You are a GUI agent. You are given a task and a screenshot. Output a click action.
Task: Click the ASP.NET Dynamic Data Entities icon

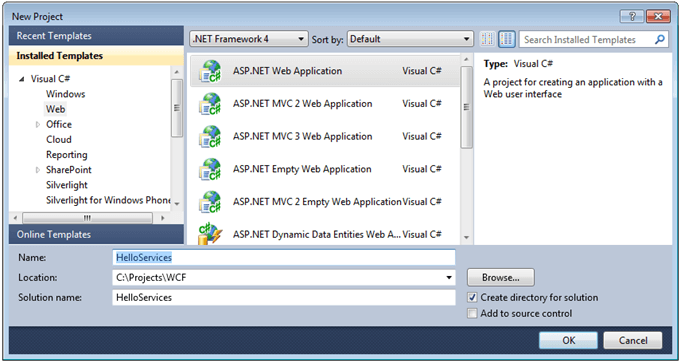pyautogui.click(x=210, y=234)
